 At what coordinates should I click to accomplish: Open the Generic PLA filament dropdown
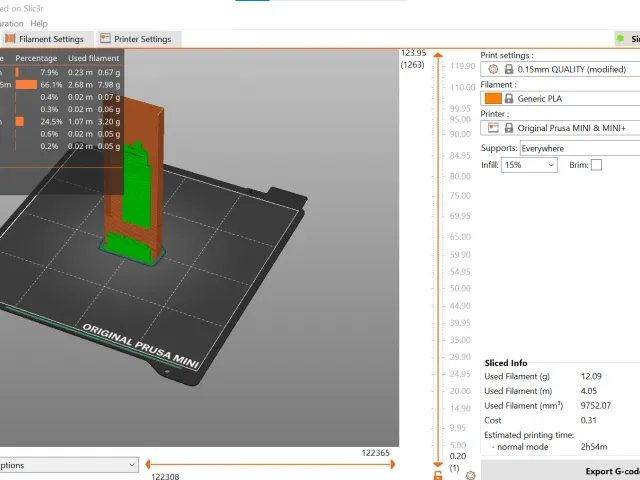(560, 99)
